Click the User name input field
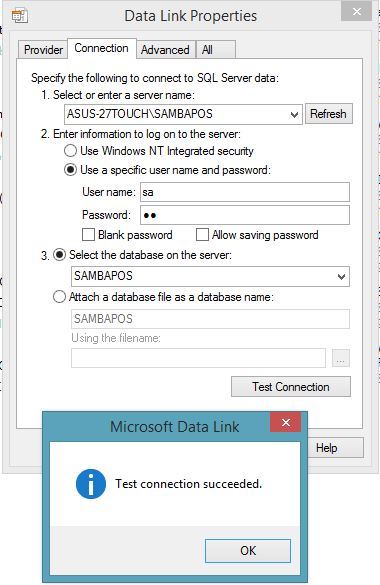 [x=245, y=192]
